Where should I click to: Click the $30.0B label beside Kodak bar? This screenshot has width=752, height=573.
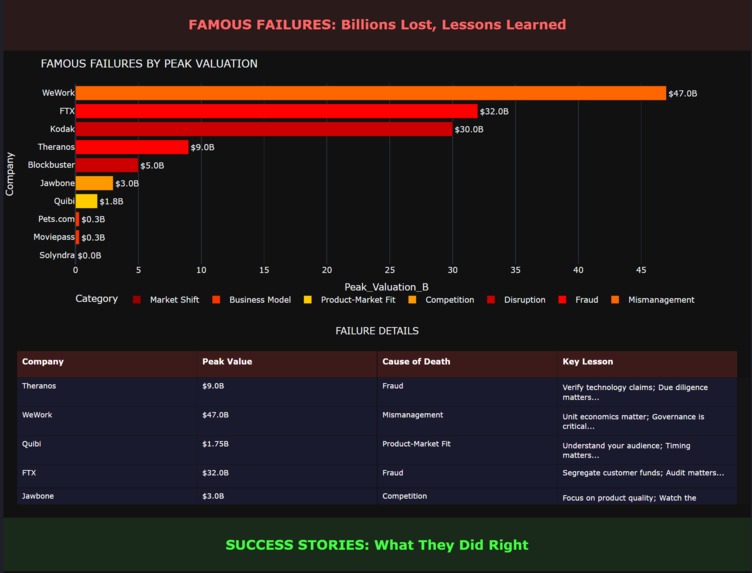tap(469, 129)
